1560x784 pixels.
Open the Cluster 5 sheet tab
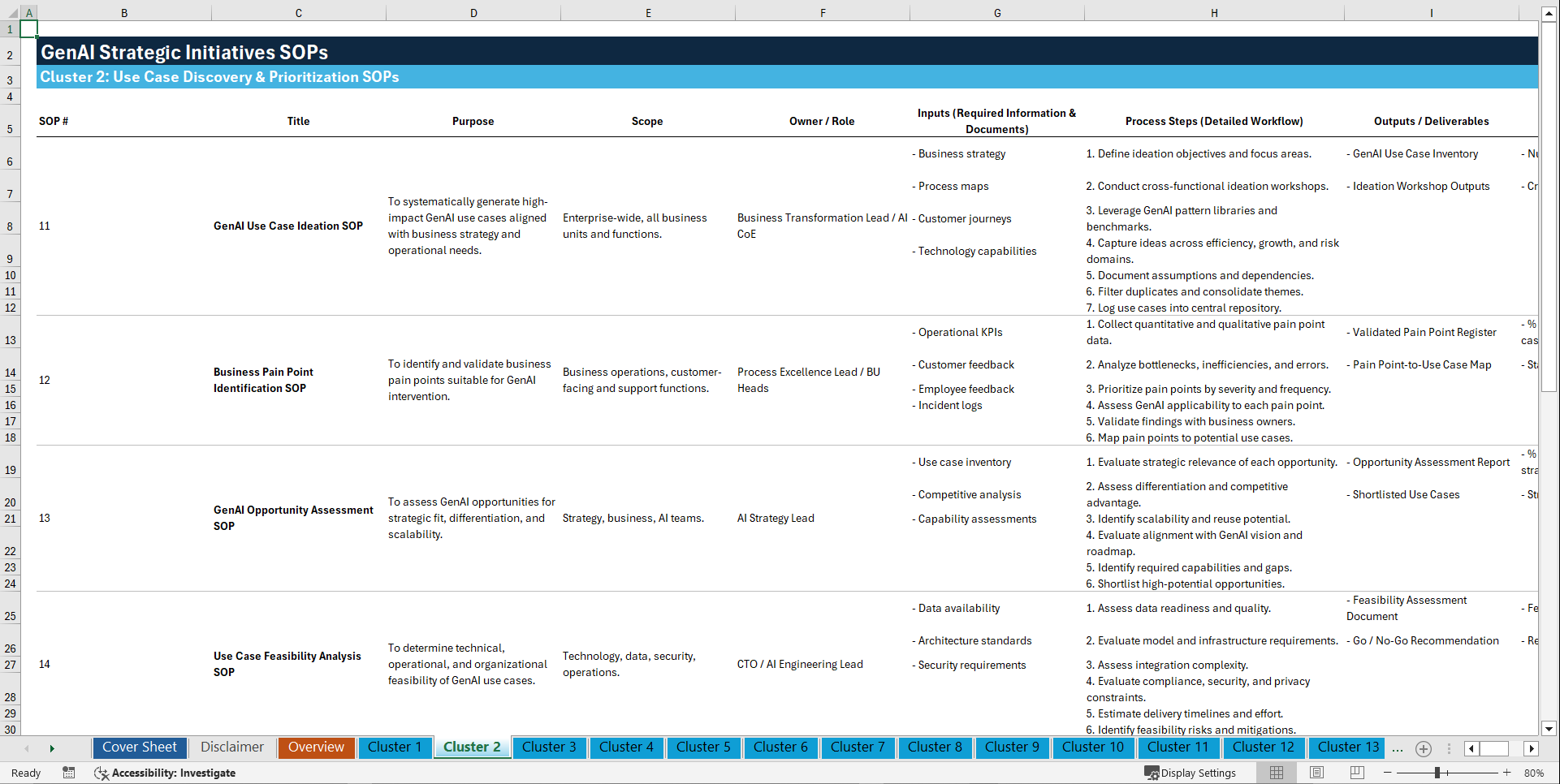(x=703, y=747)
